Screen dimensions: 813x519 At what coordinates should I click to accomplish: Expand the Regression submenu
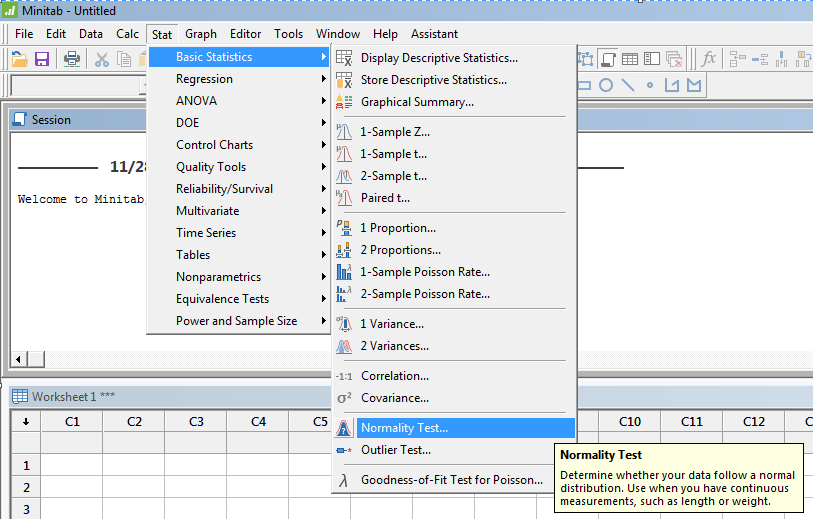[239, 79]
